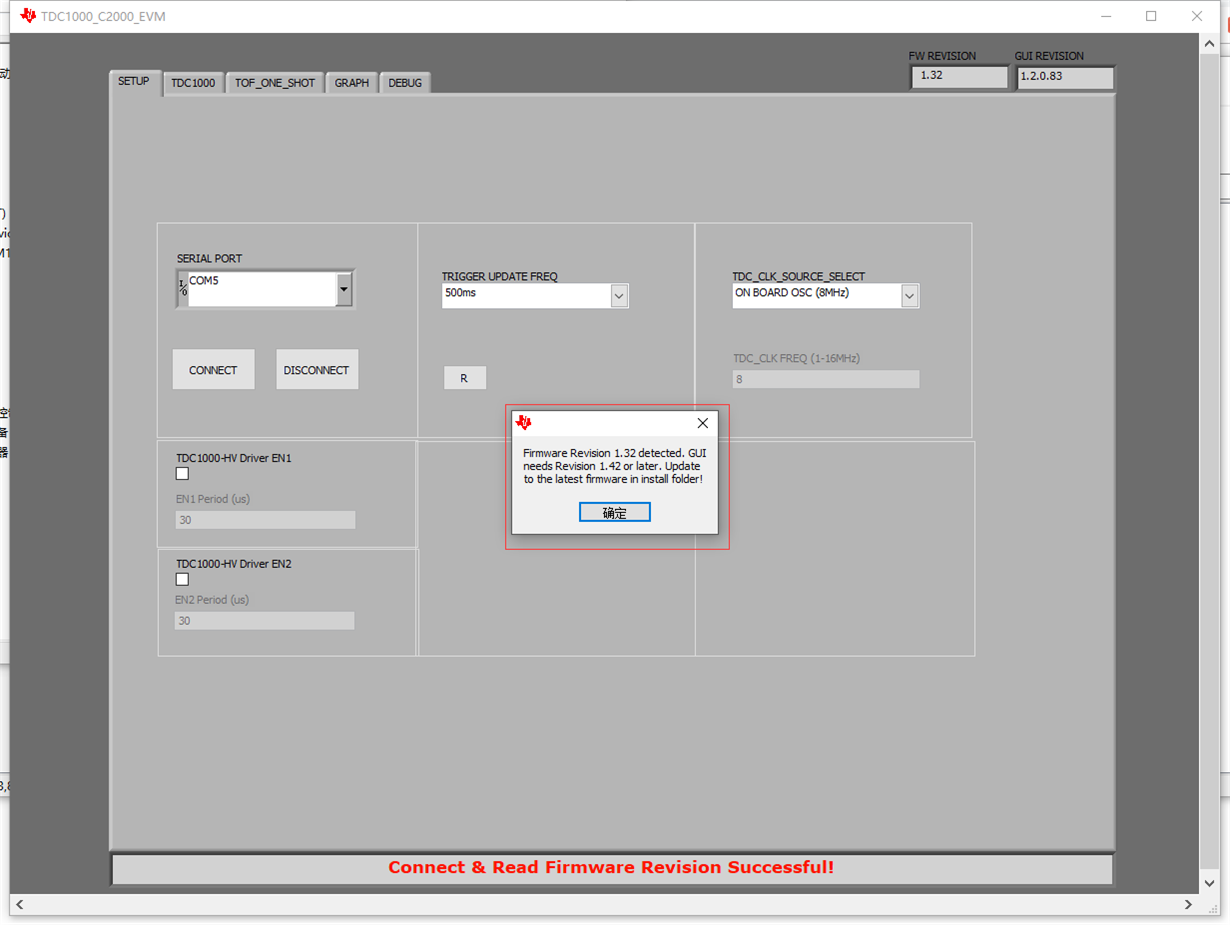
Task: Click the GUI REVISION value box 1.2.0.83
Action: [1065, 77]
